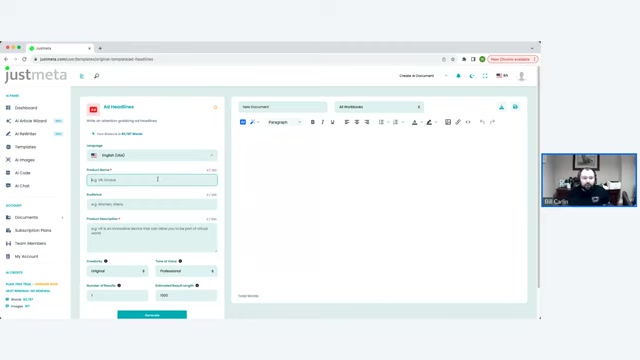Toggle italic formatting in the editor toolbar
This screenshot has height=360, width=640.
click(x=322, y=122)
